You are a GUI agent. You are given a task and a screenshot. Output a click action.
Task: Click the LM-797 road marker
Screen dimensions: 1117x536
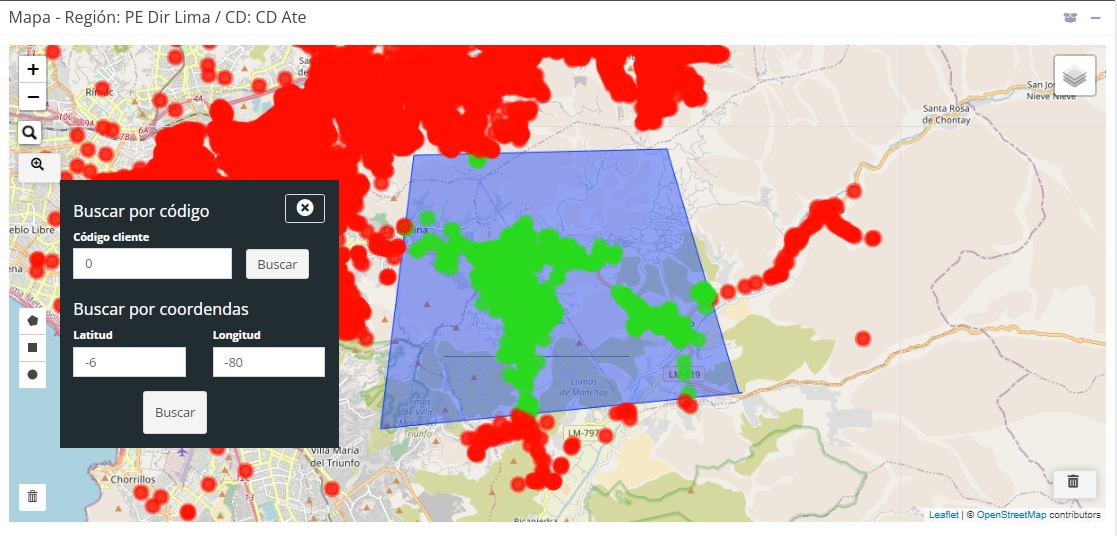click(x=585, y=432)
